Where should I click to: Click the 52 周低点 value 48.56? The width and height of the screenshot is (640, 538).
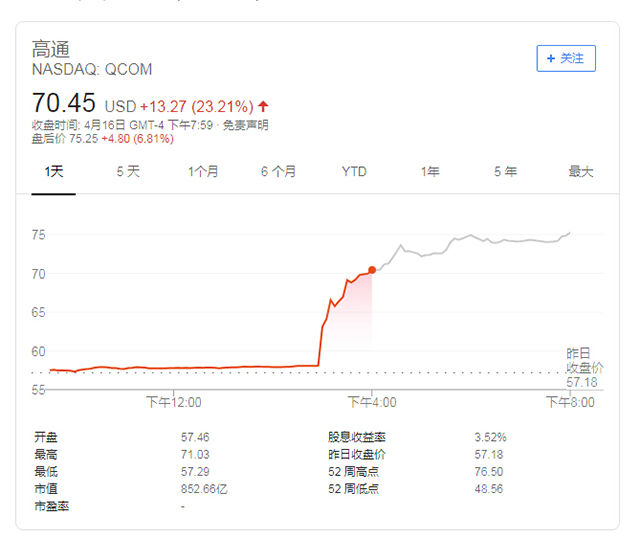[x=489, y=489]
